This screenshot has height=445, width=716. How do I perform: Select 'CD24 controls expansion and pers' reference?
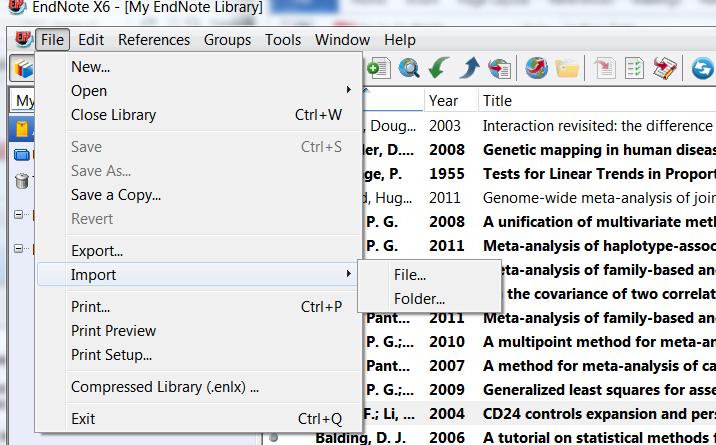[599, 414]
